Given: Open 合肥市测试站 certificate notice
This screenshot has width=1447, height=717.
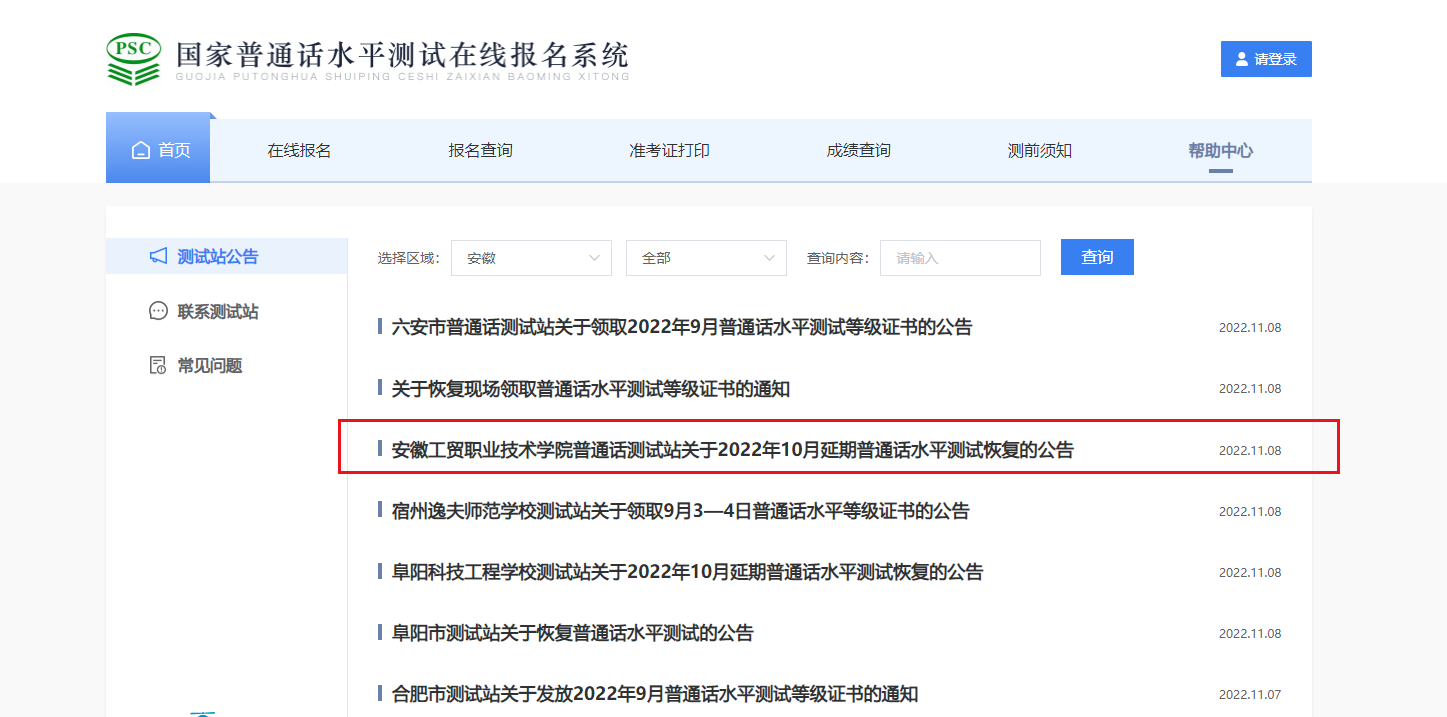Looking at the screenshot, I should coord(655,694).
